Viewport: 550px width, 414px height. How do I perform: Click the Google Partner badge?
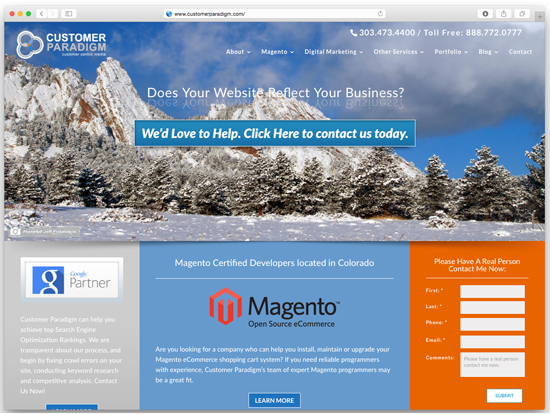click(x=72, y=280)
